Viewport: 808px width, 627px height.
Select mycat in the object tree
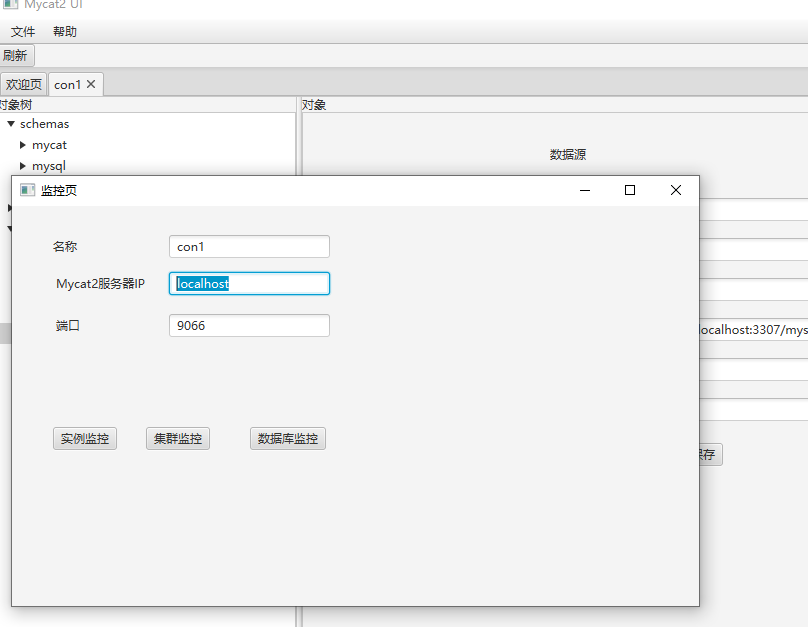(49, 145)
